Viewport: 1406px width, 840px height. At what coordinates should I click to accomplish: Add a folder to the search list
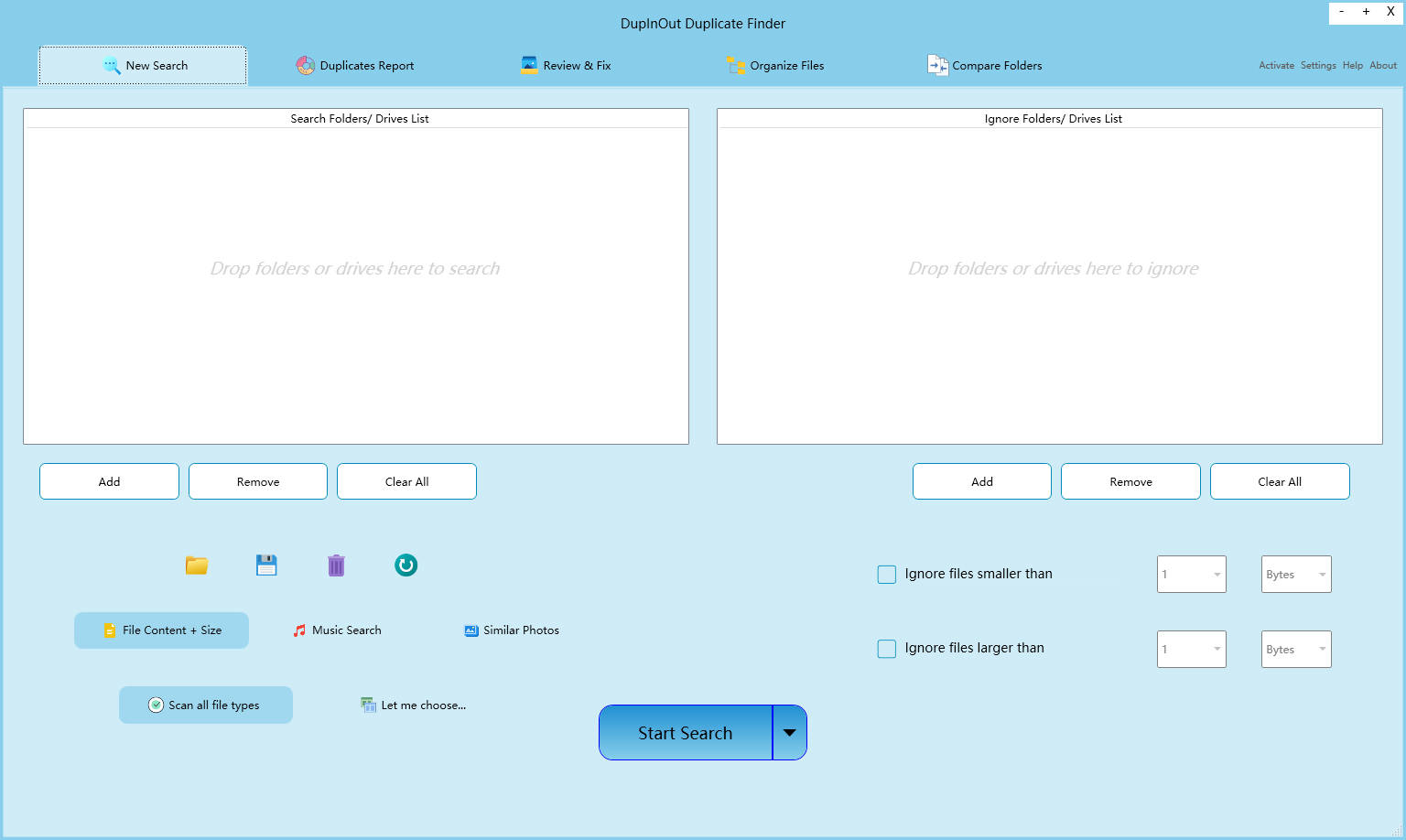(x=109, y=481)
